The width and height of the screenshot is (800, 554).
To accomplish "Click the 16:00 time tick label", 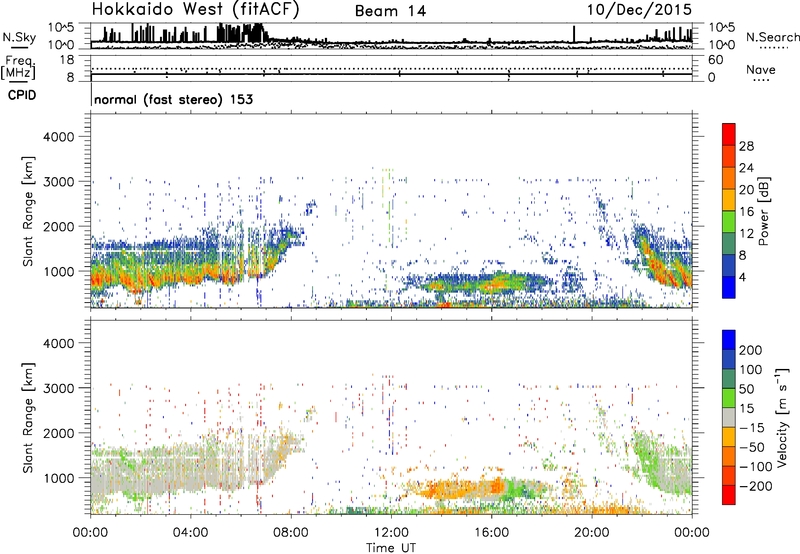I will tap(491, 533).
